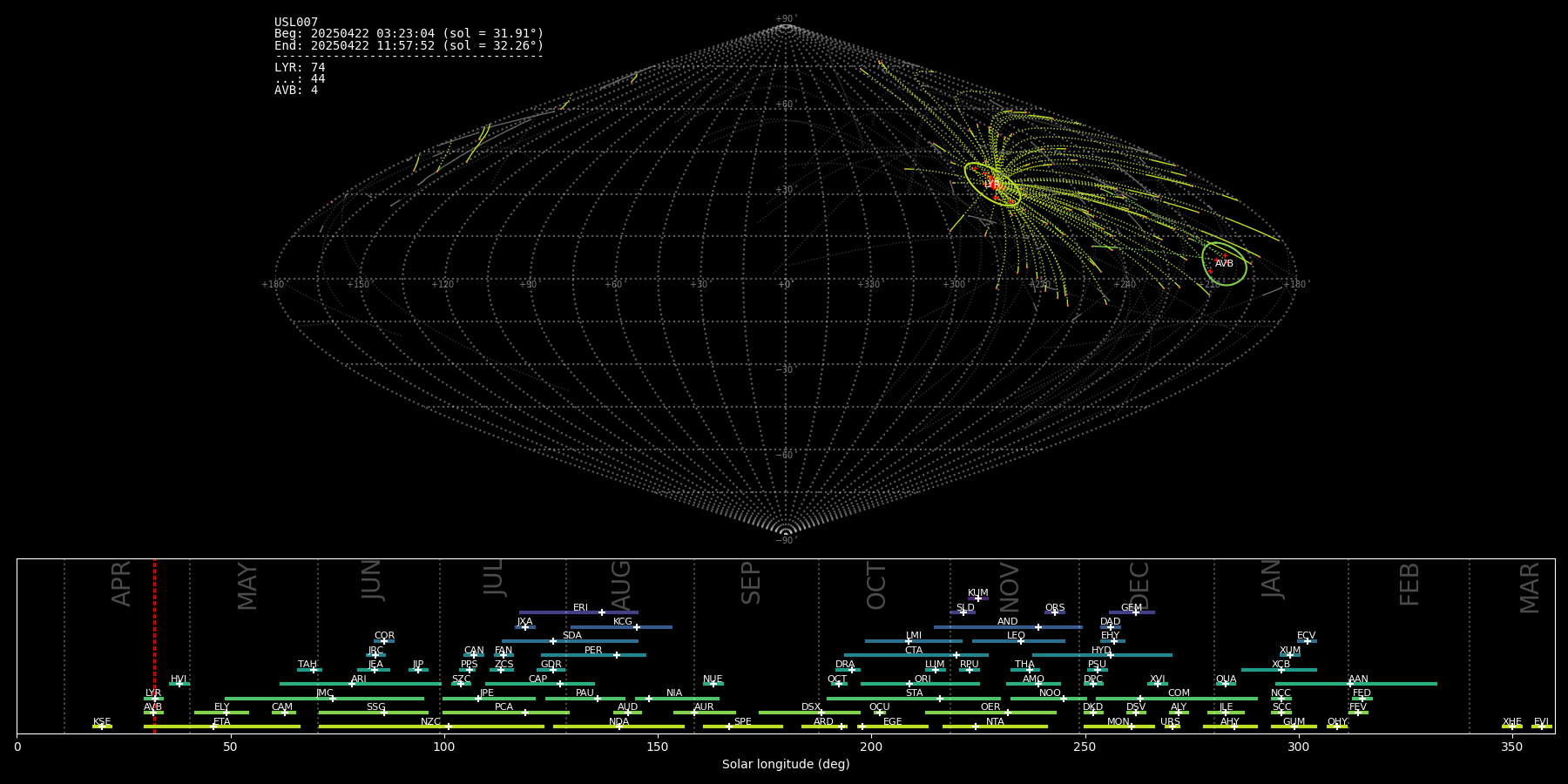Select the XCB shower bar
This screenshot has width=1568, height=784.
(1279, 670)
